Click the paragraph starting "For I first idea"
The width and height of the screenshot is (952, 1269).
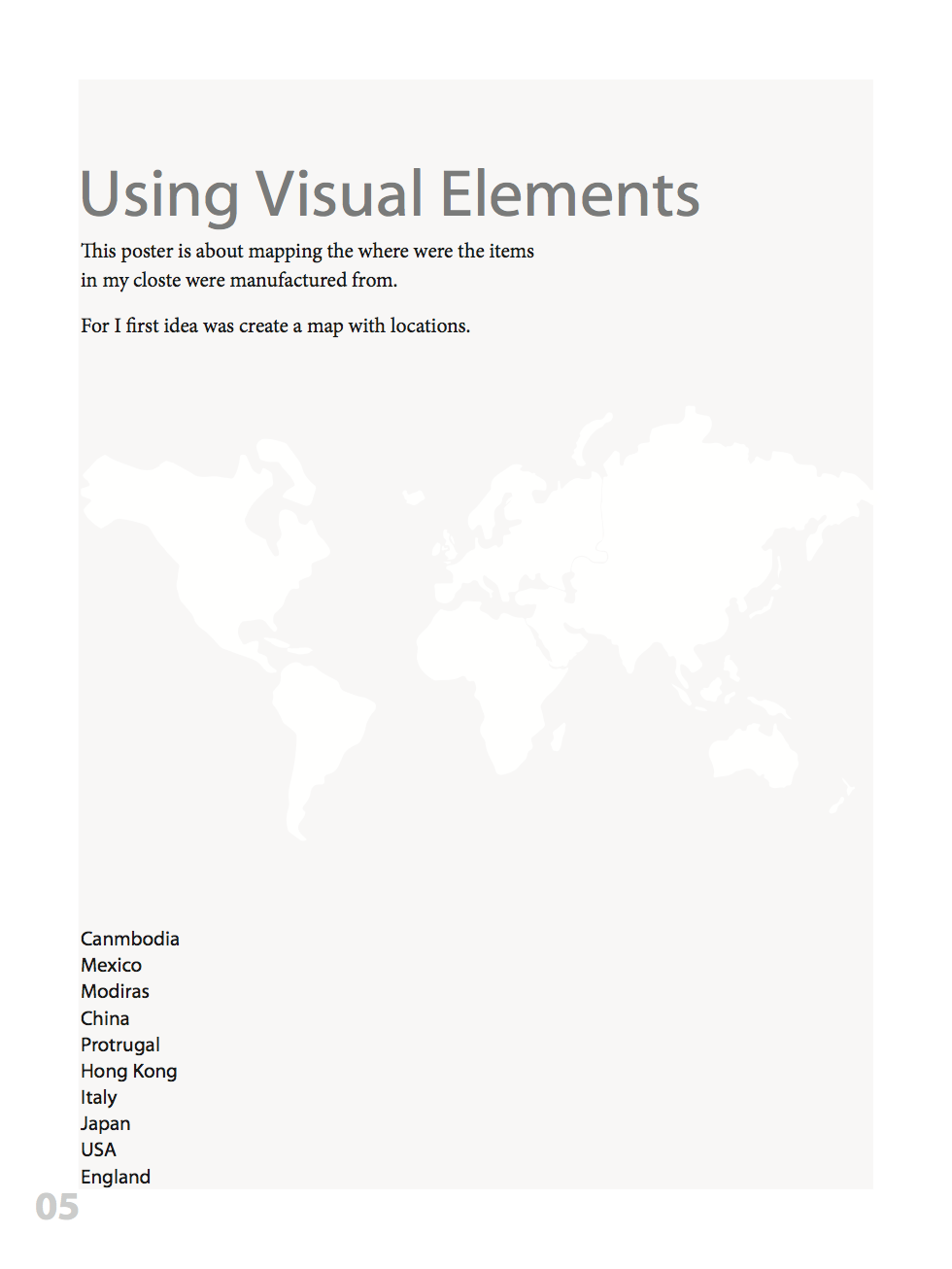(x=274, y=326)
